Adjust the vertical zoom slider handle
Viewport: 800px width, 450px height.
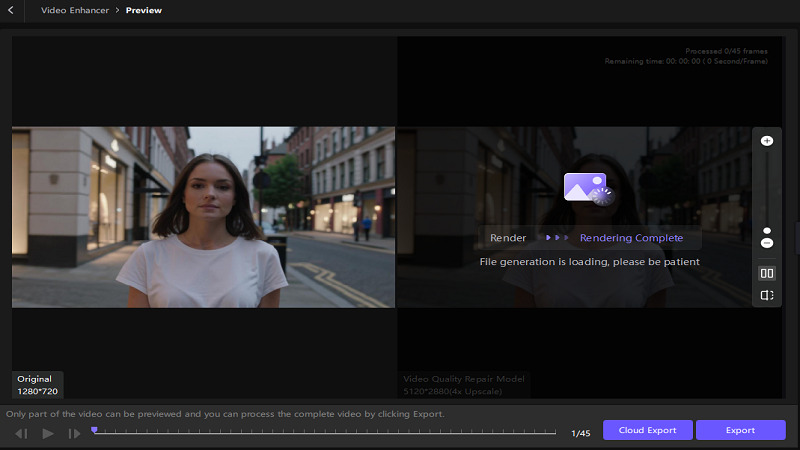click(767, 231)
